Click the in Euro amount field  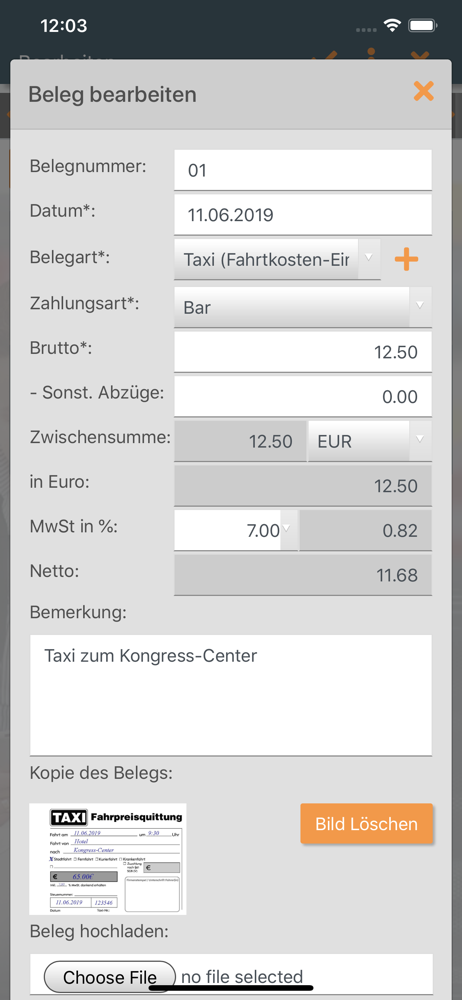tap(302, 486)
